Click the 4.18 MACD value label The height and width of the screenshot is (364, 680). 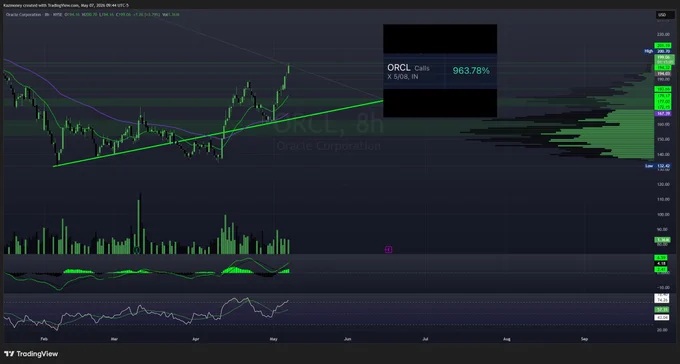click(662, 263)
